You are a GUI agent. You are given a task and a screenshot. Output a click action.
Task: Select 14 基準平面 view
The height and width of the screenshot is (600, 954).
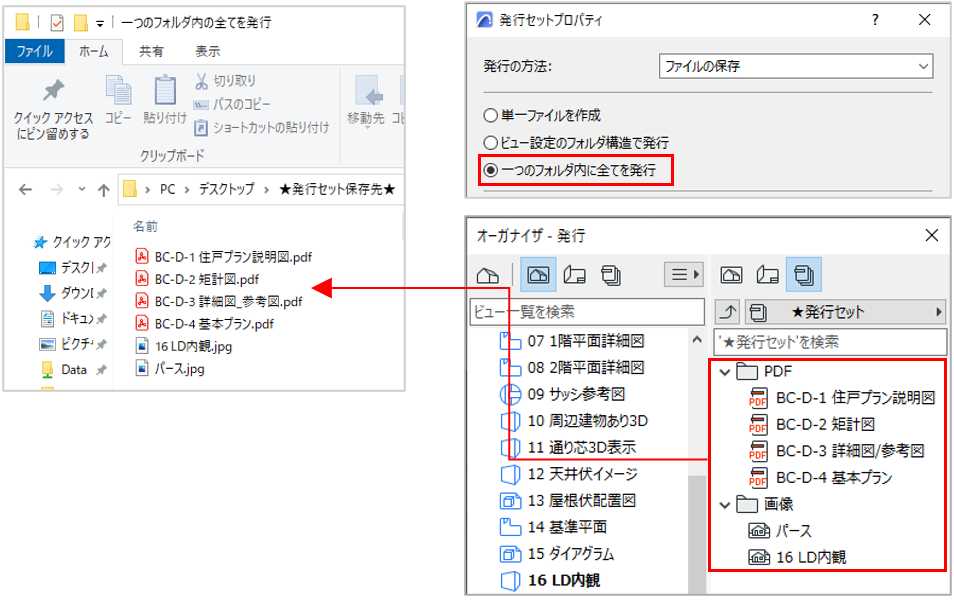coord(553,527)
